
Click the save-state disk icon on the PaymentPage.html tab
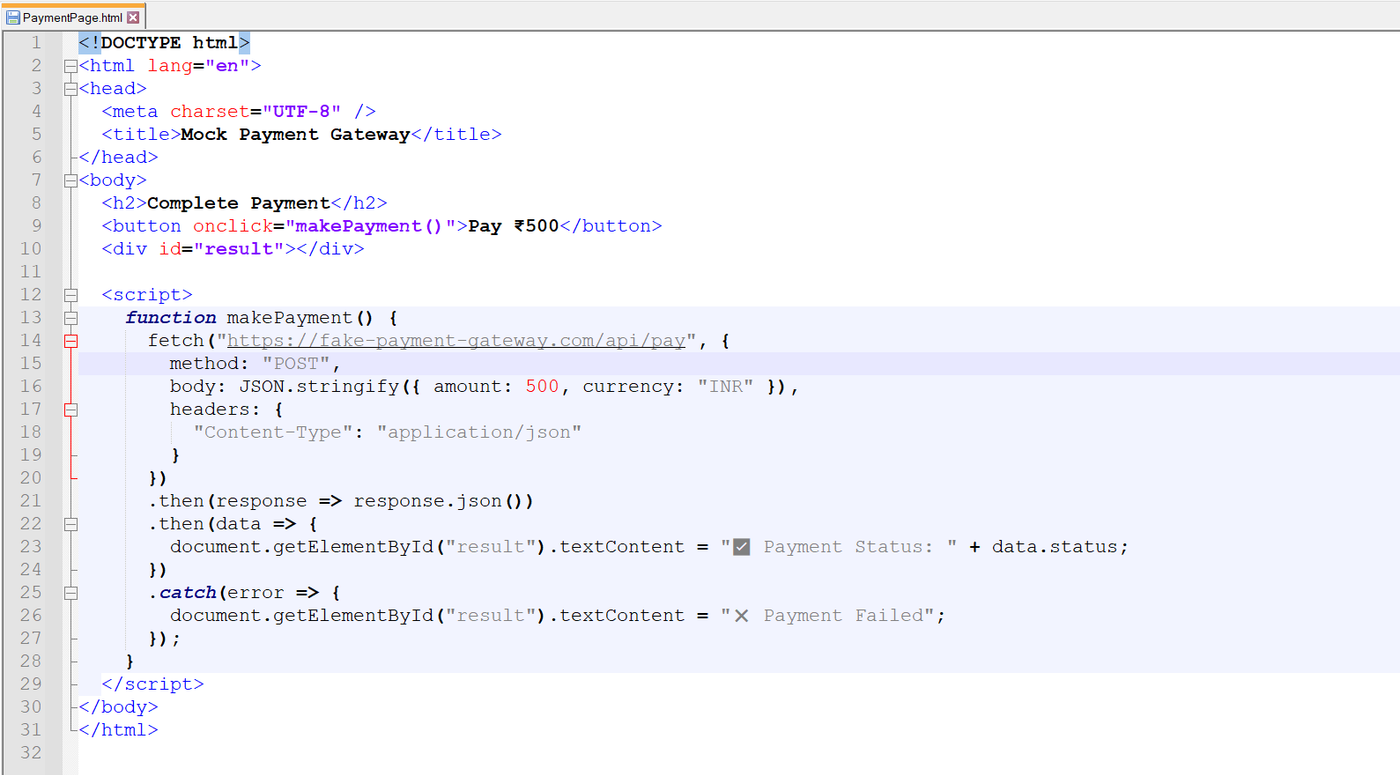[13, 18]
